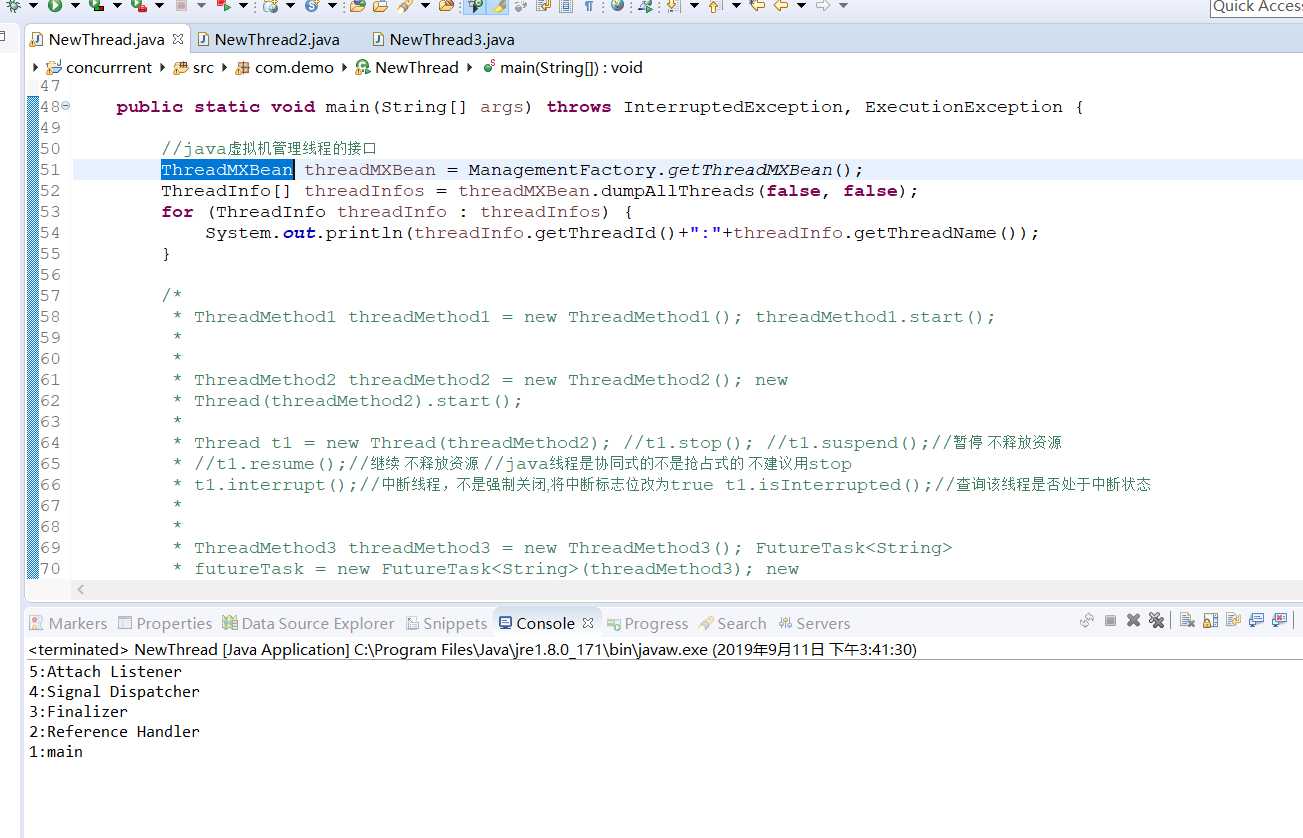Click the highlighted ThreadMXBean text on line 51
The height and width of the screenshot is (838, 1303).
click(x=227, y=169)
